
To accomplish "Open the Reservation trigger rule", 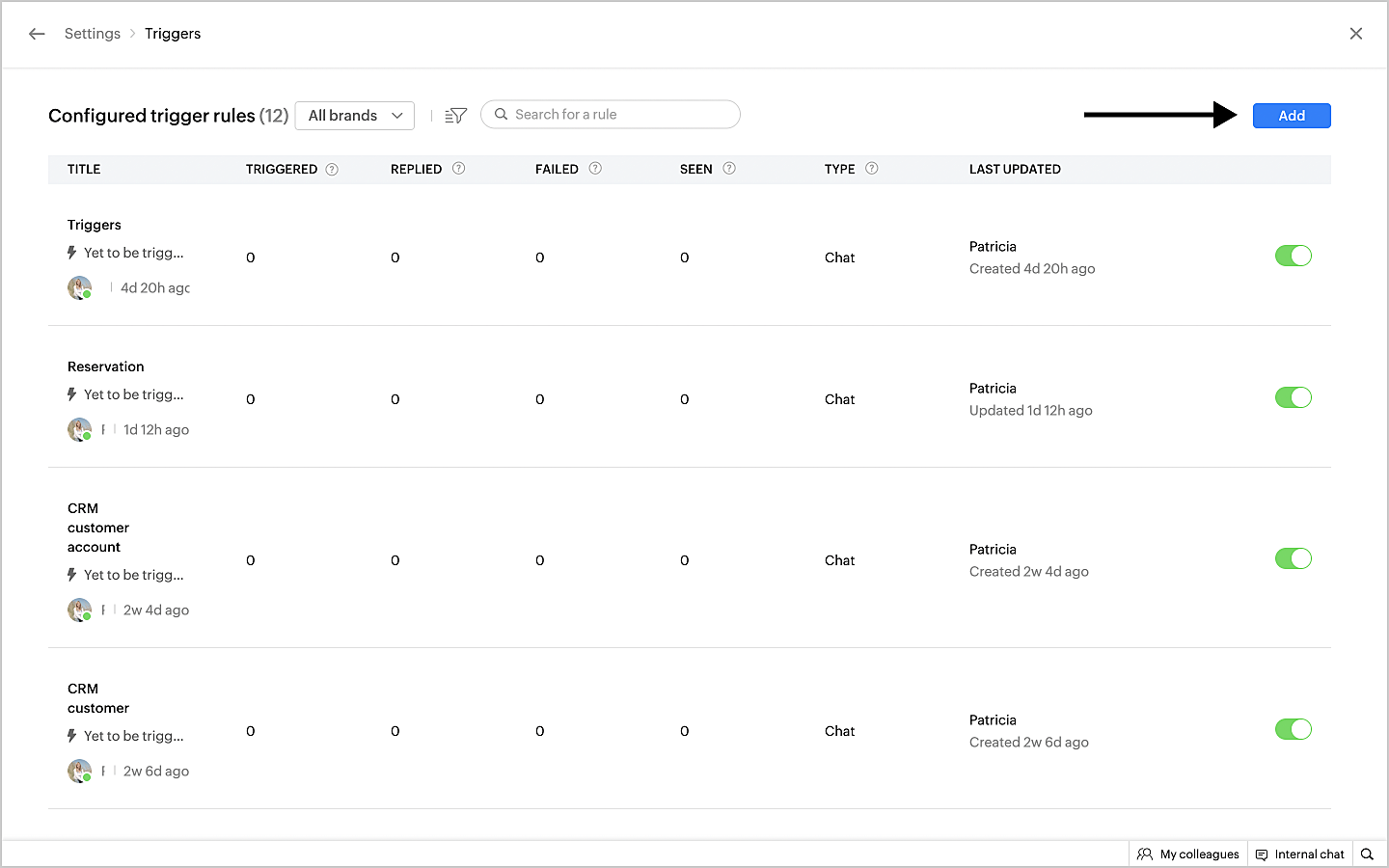I will [x=106, y=366].
